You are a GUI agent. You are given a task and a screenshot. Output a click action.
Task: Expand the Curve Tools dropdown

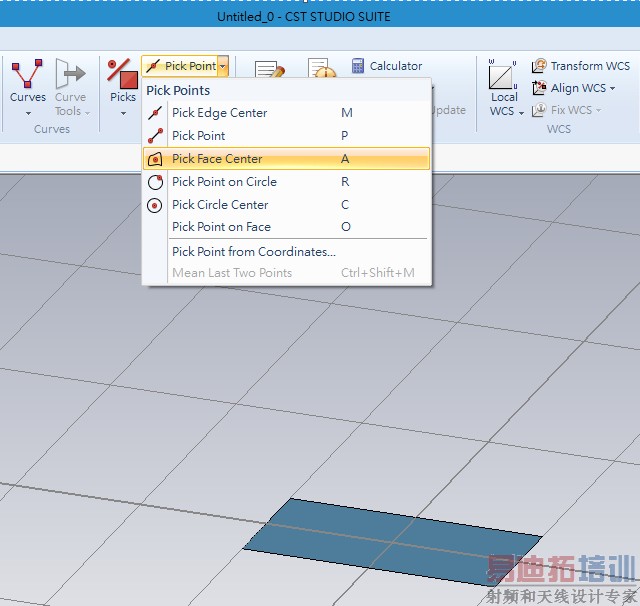coord(87,112)
